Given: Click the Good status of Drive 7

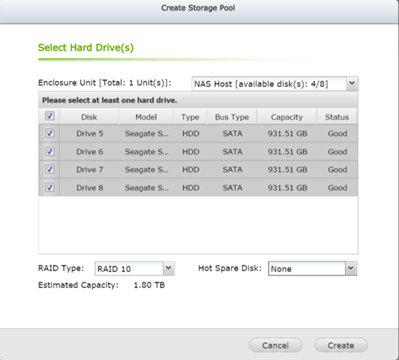Looking at the screenshot, I should click(x=337, y=170).
